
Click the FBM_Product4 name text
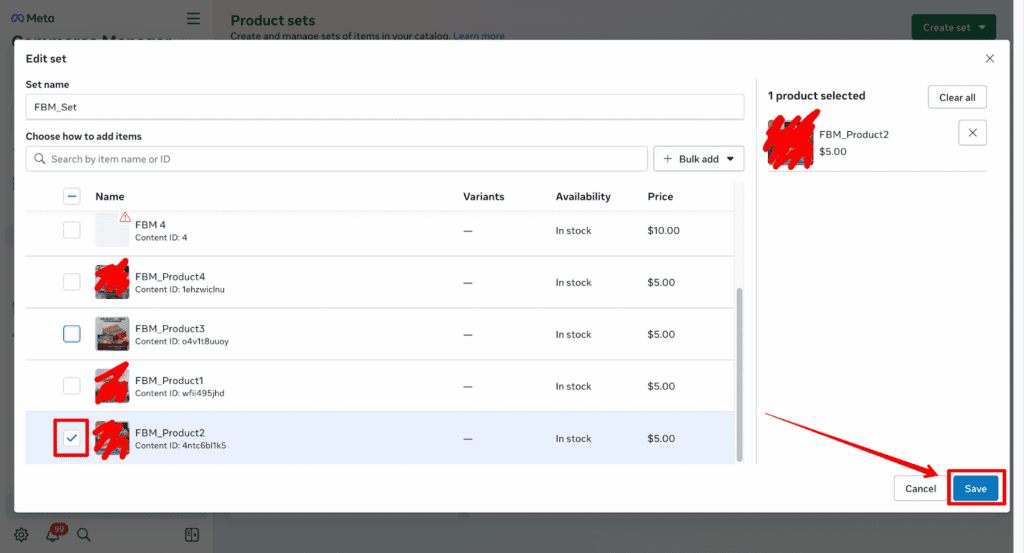pyautogui.click(x=170, y=276)
